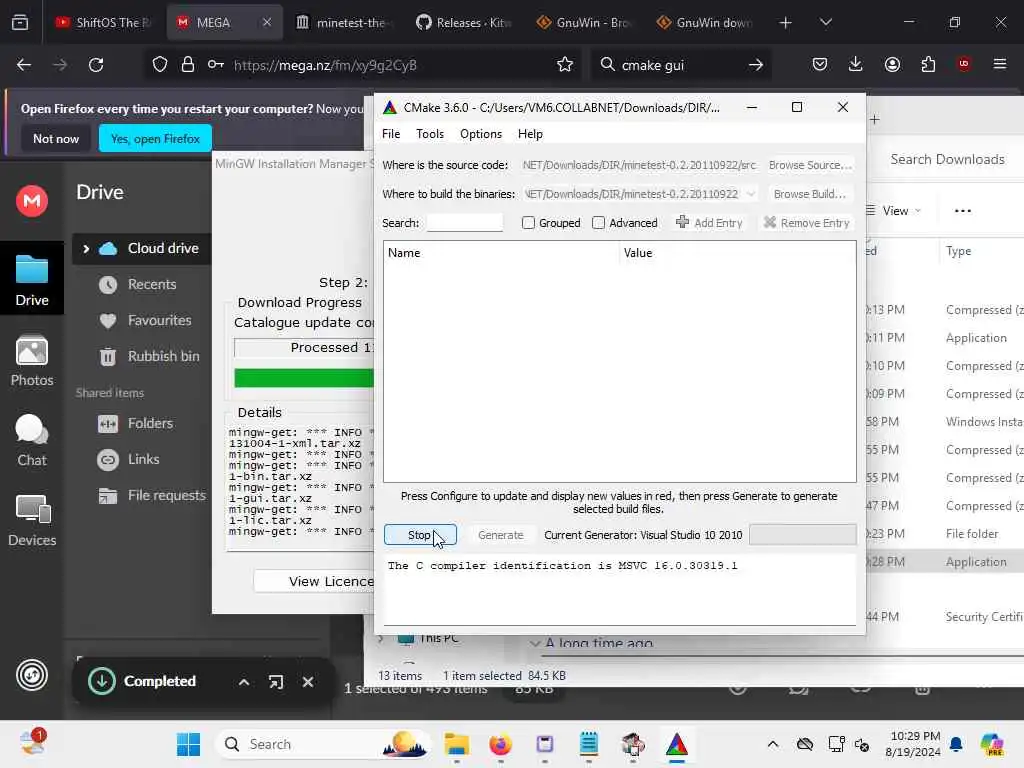
Task: Open File Explorer more options ellipsis
Action: click(x=963, y=211)
